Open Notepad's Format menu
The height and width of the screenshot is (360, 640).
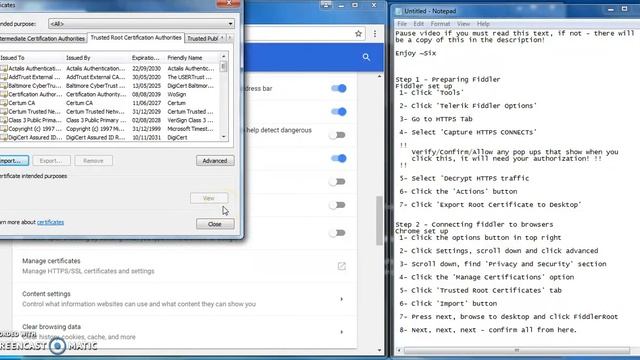[x=440, y=24]
